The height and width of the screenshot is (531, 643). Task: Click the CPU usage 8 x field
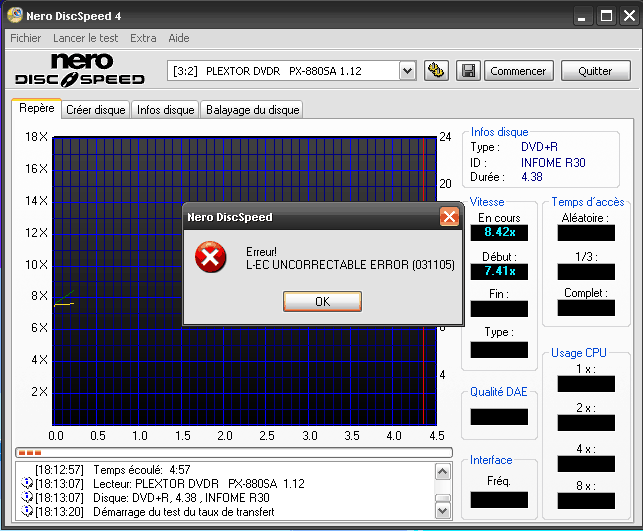(x=586, y=501)
